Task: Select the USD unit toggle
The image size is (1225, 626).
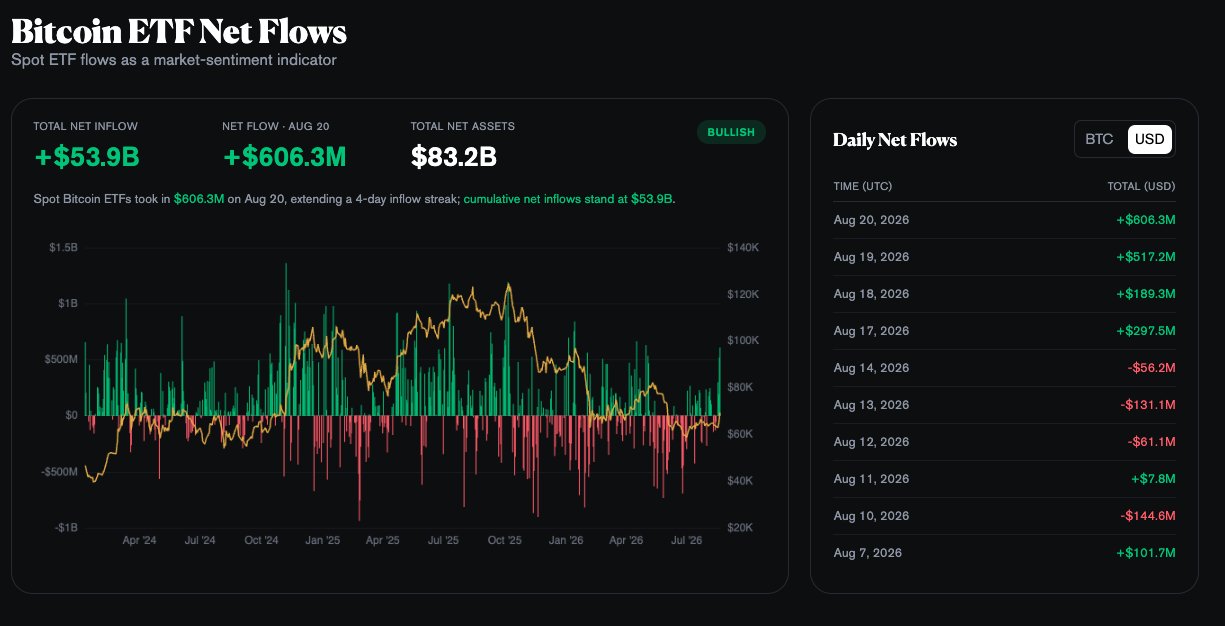Action: pyautogui.click(x=1149, y=139)
